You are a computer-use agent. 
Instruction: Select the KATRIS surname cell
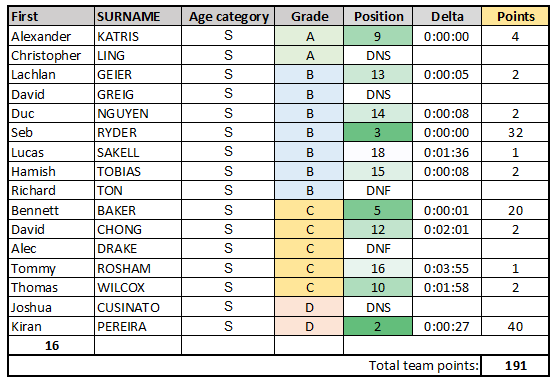tap(138, 36)
